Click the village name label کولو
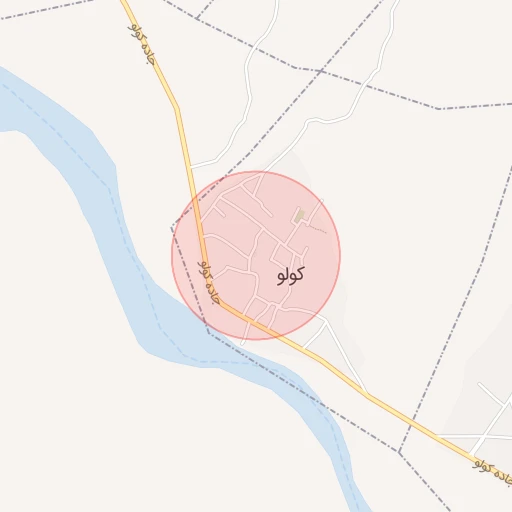This screenshot has width=512, height=512. point(291,275)
